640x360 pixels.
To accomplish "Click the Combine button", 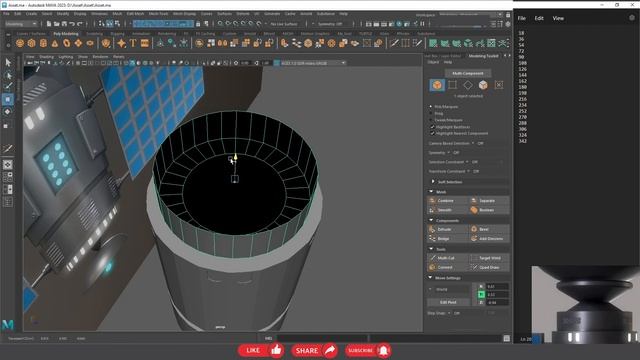I will point(447,201).
